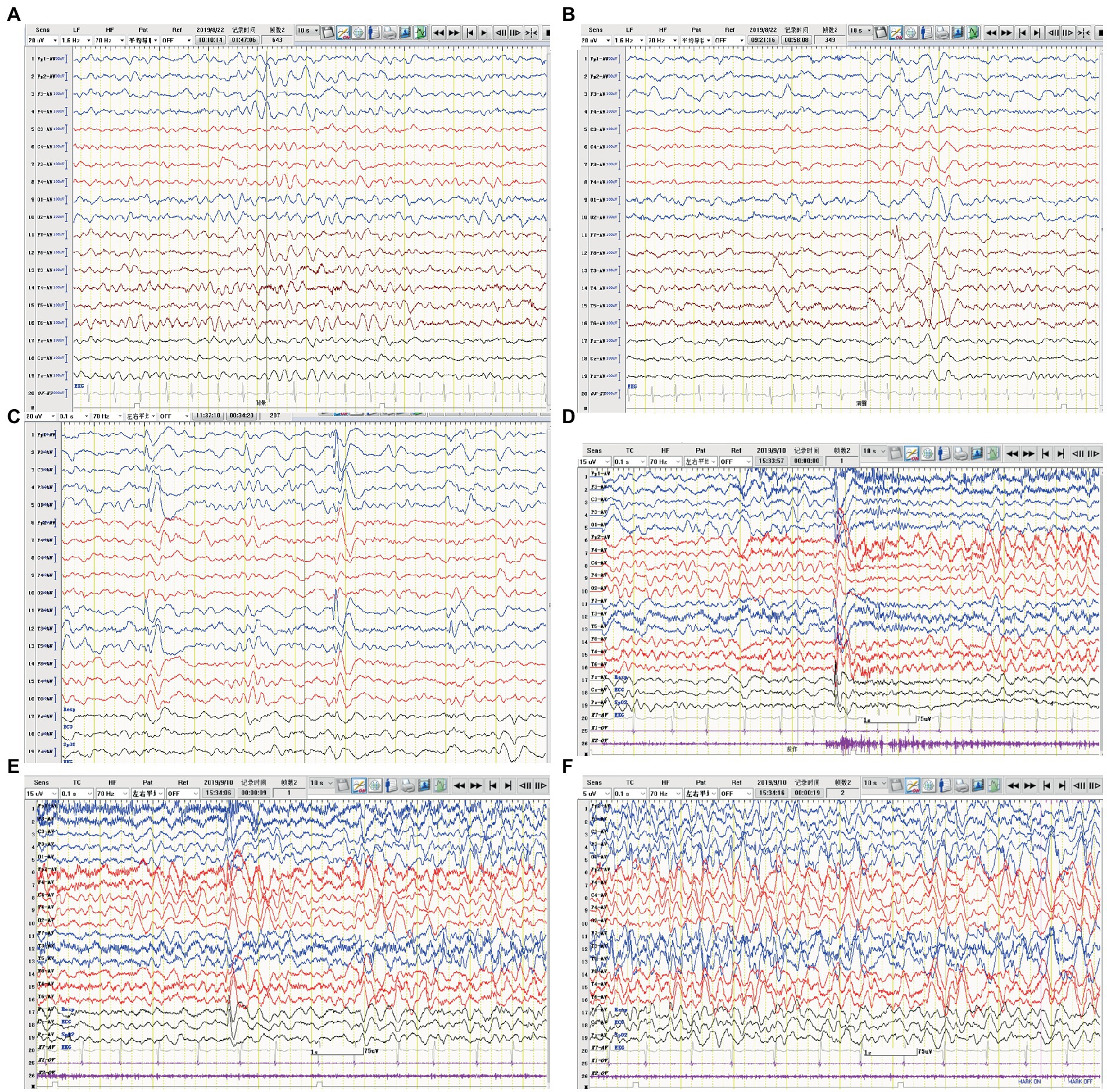The height and width of the screenshot is (1092, 1107).
Task: Click the printer icon in panel B
Action: click(942, 33)
